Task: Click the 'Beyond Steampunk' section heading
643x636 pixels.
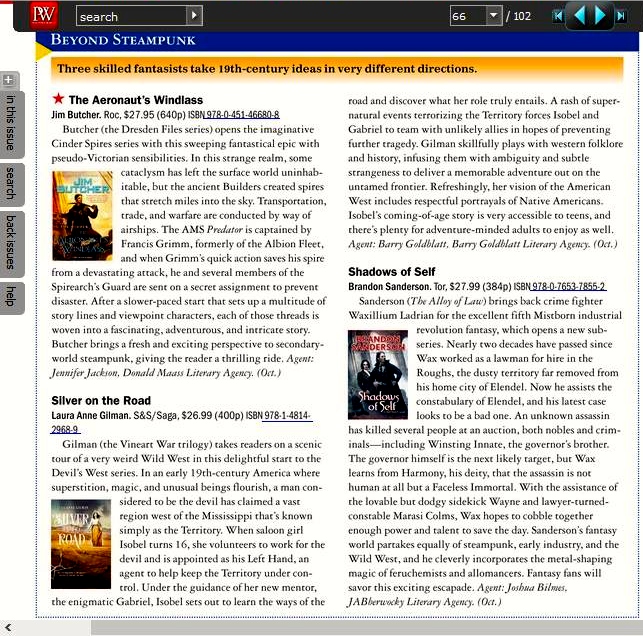Action: [123, 40]
